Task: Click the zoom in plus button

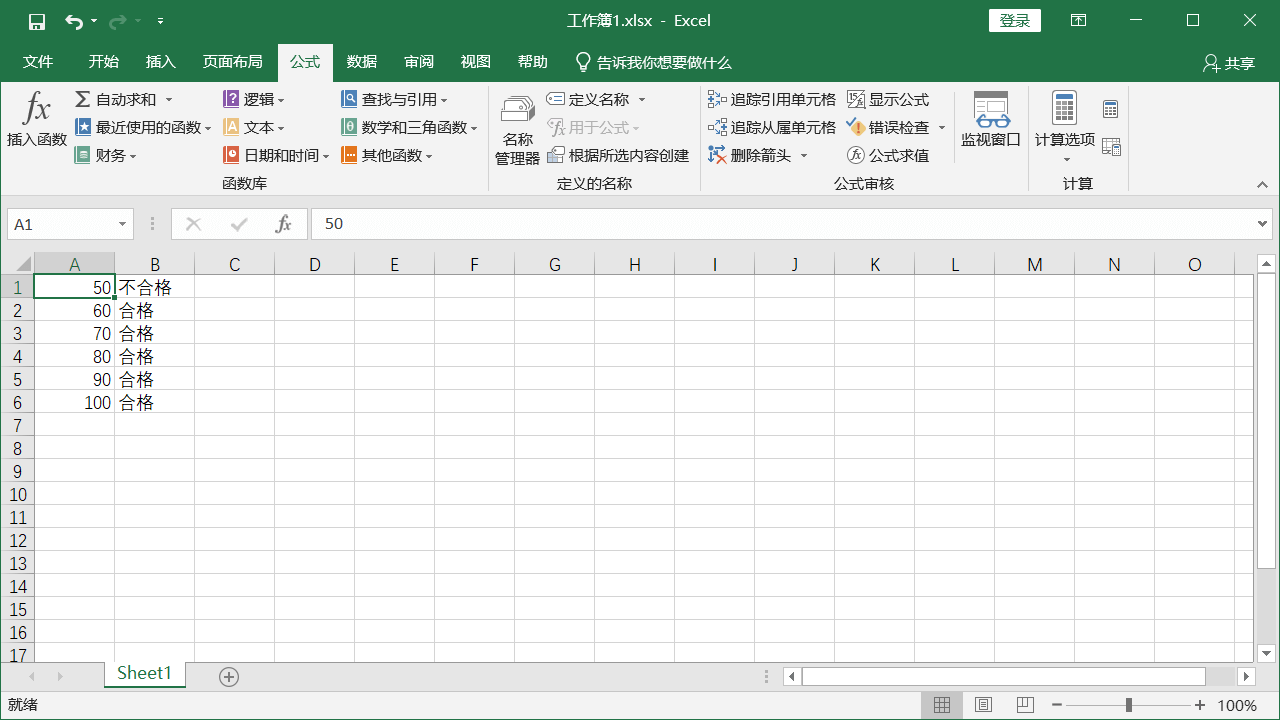Action: click(1200, 705)
